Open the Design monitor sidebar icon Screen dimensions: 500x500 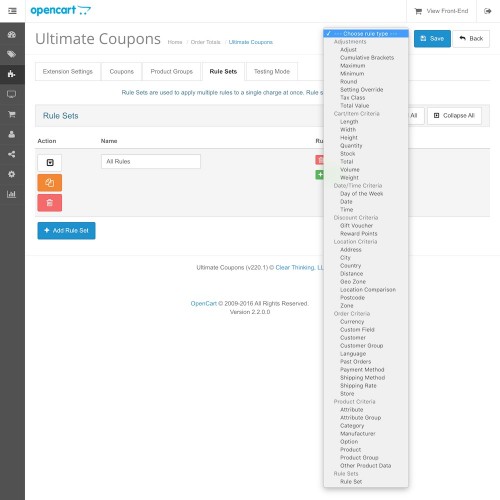click(12, 94)
